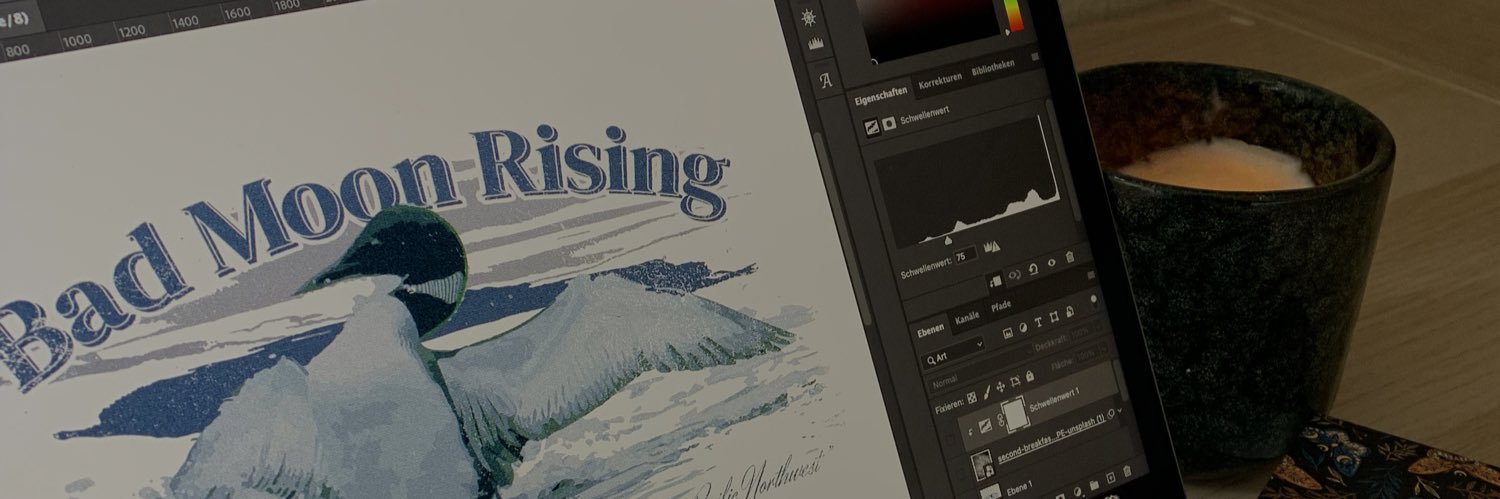This screenshot has height=499, width=1500.
Task: Lock position move-arrows icon
Action: (1001, 386)
